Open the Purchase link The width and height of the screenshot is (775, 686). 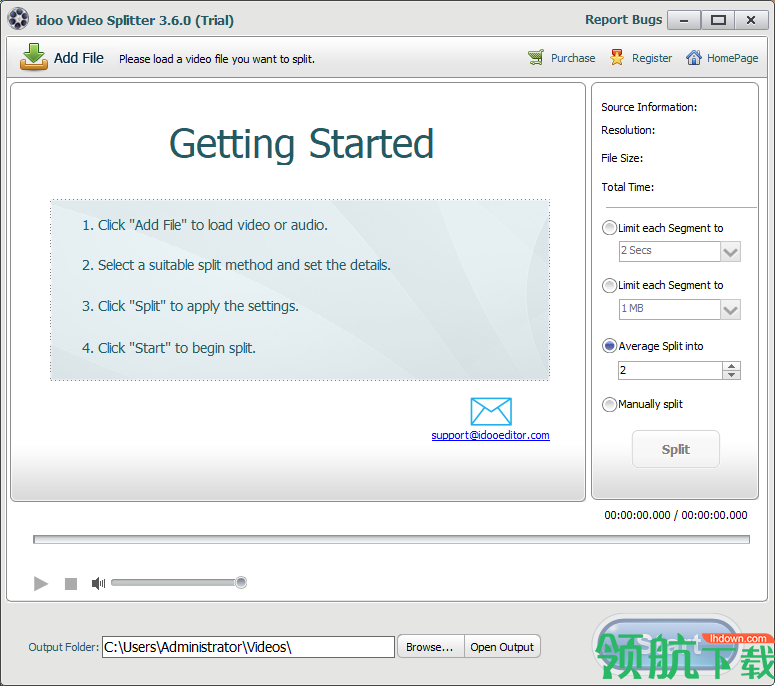tap(573, 58)
